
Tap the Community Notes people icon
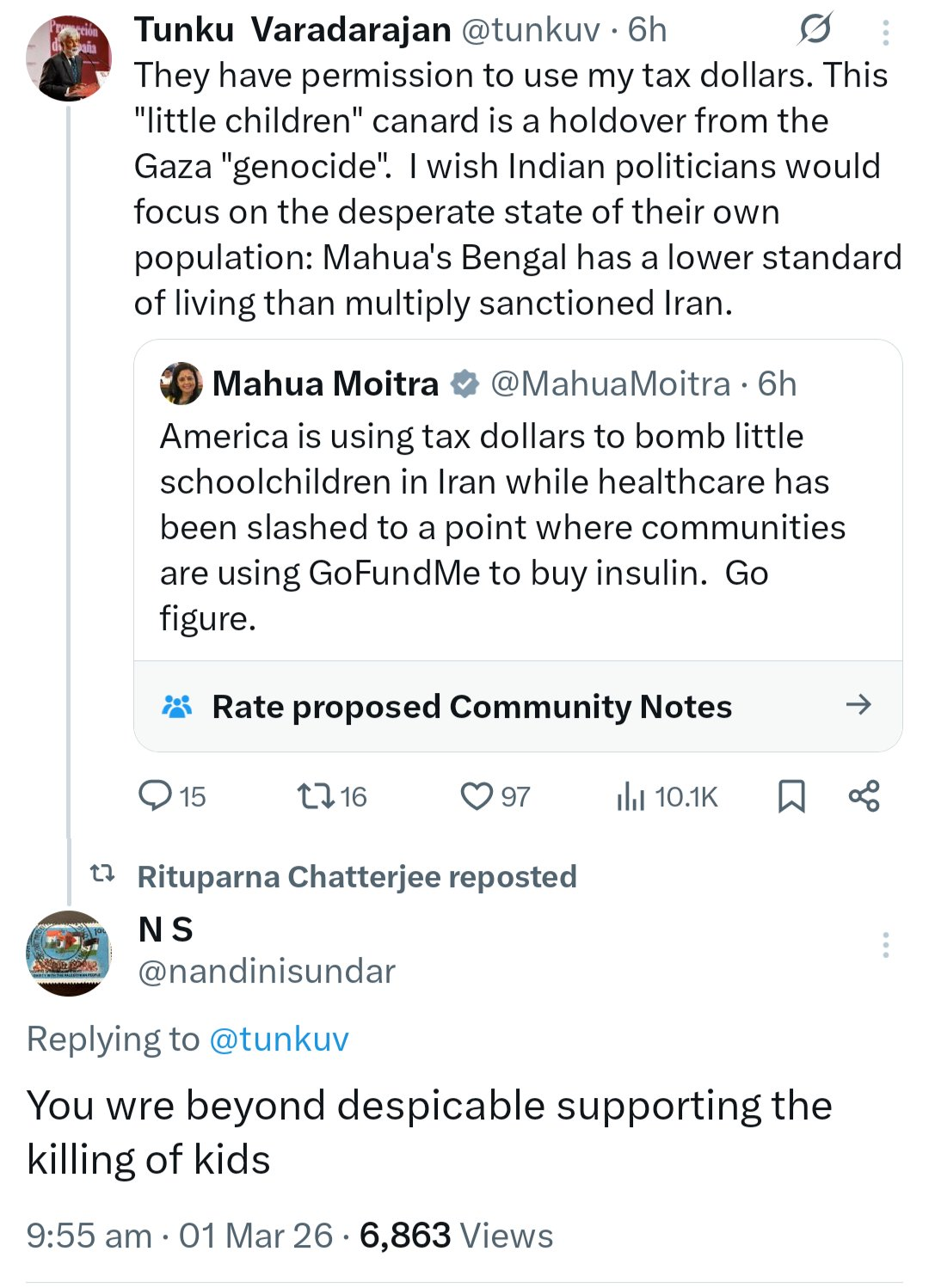(177, 707)
